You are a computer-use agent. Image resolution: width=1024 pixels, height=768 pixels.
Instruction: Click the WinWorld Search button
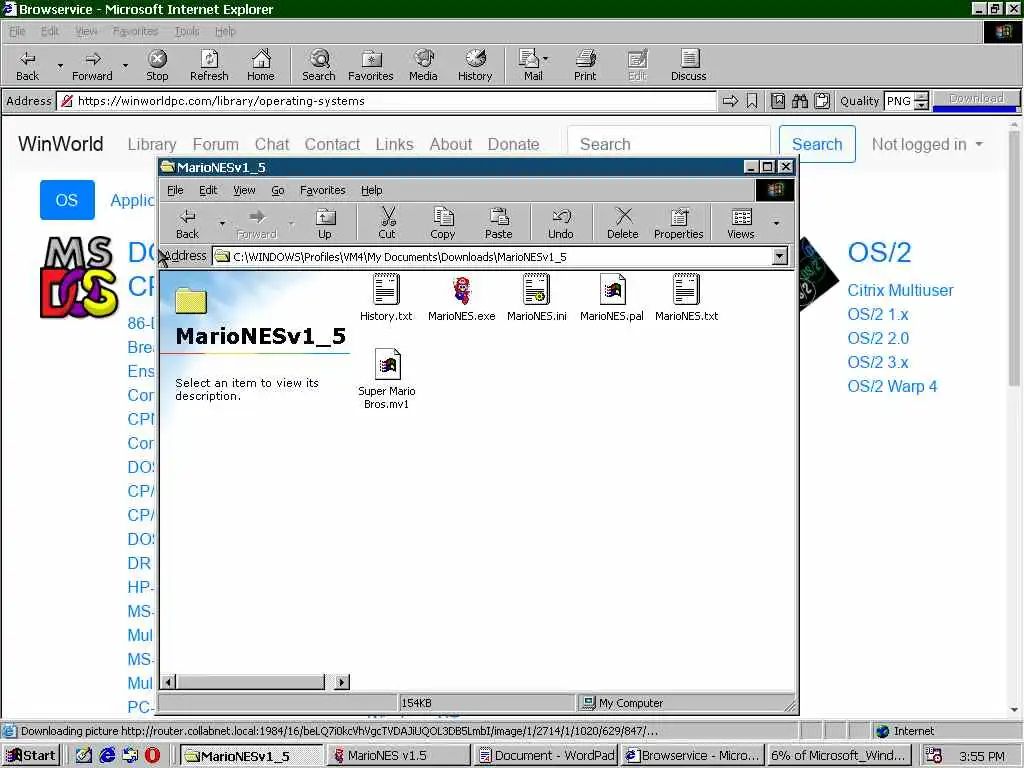817,144
